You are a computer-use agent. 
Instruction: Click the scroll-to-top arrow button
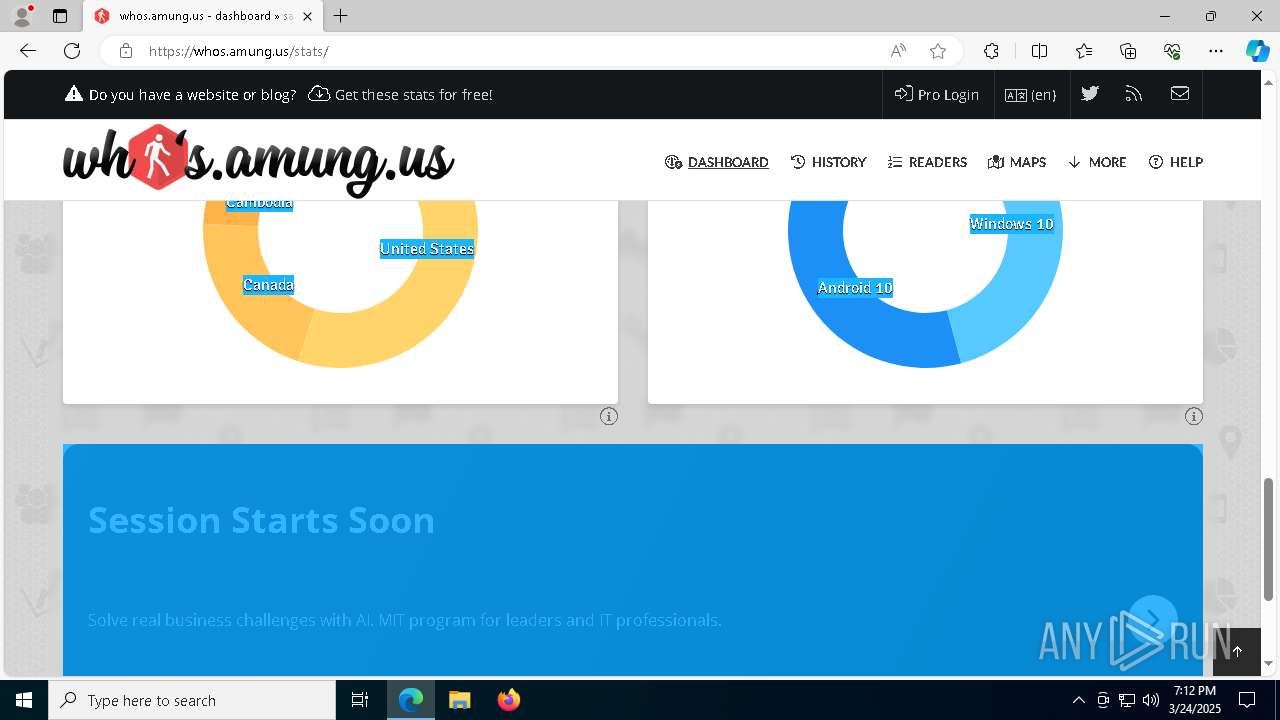(1237, 651)
